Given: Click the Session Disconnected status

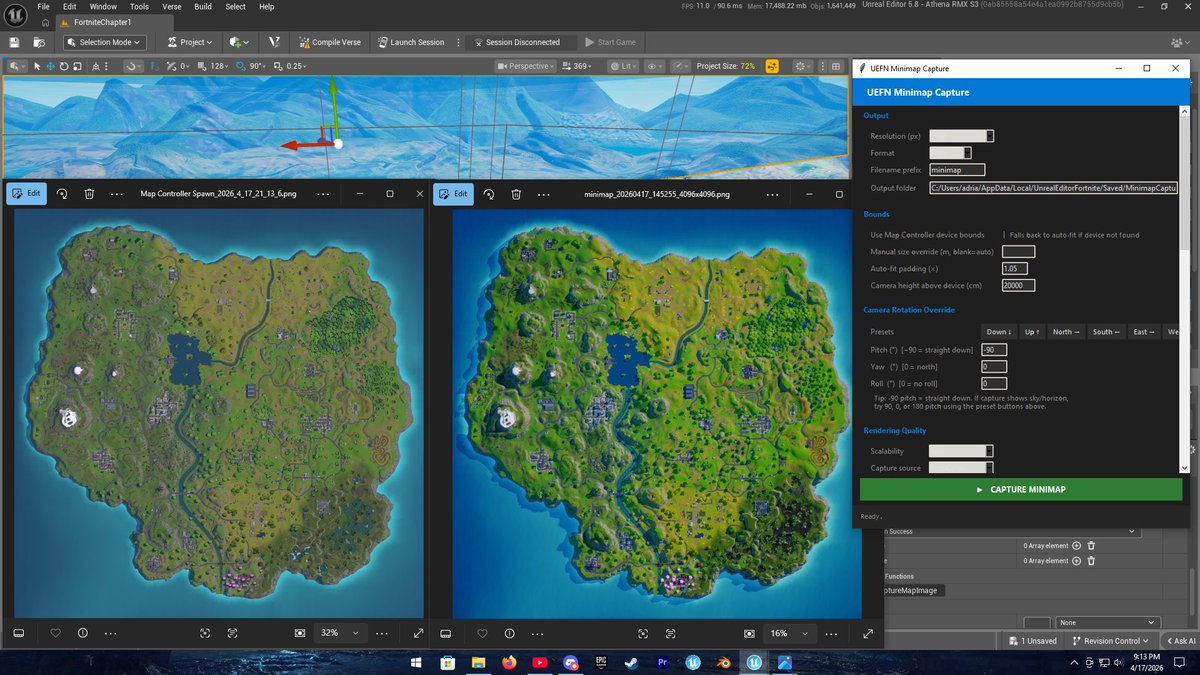Looking at the screenshot, I should coord(523,42).
